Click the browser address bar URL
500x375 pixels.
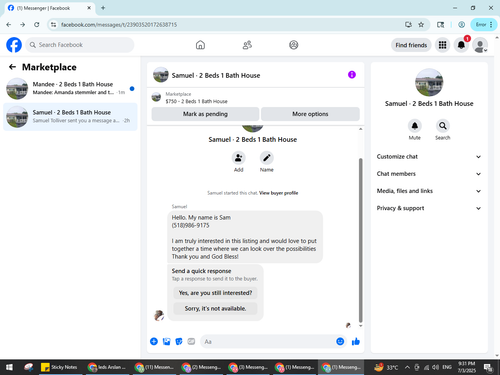coord(119,24)
